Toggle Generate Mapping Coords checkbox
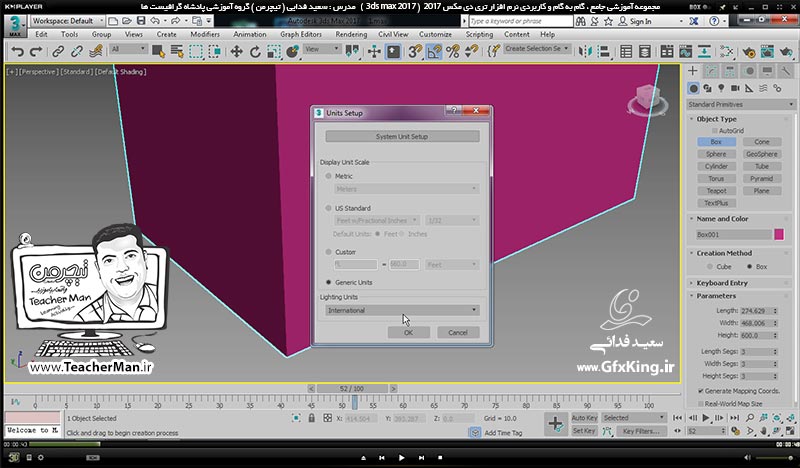Viewport: 800px width, 468px height. [x=701, y=391]
